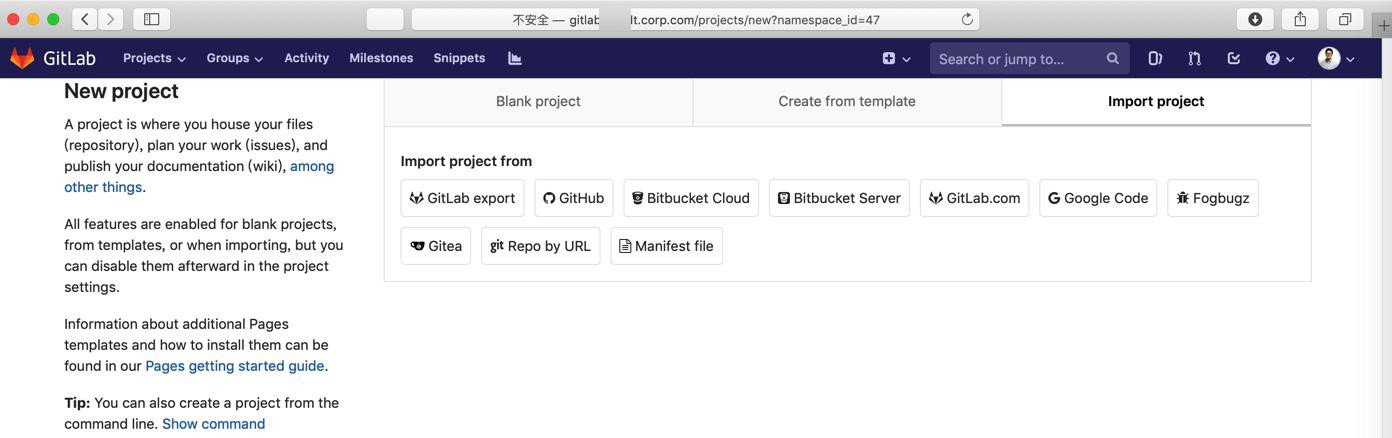Viewport: 1392px width, 438px height.
Task: Import Repo by URL
Action: click(x=541, y=246)
